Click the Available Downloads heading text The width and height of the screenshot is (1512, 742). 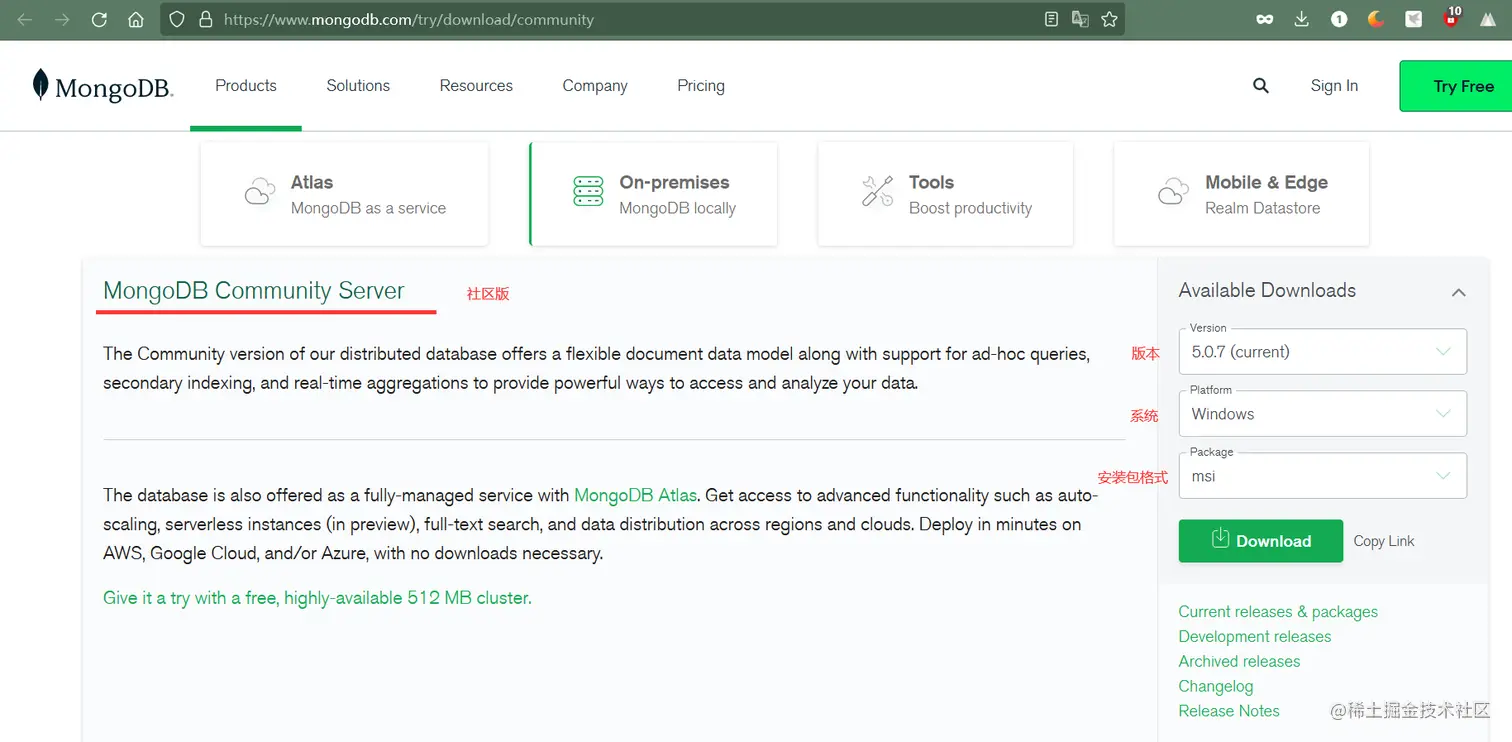(x=1267, y=291)
